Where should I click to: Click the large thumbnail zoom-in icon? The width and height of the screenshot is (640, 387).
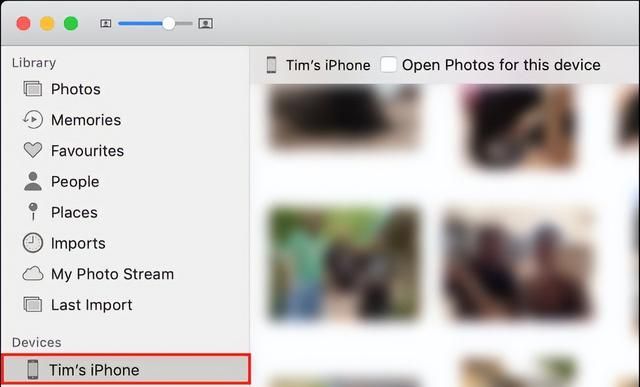tap(205, 24)
